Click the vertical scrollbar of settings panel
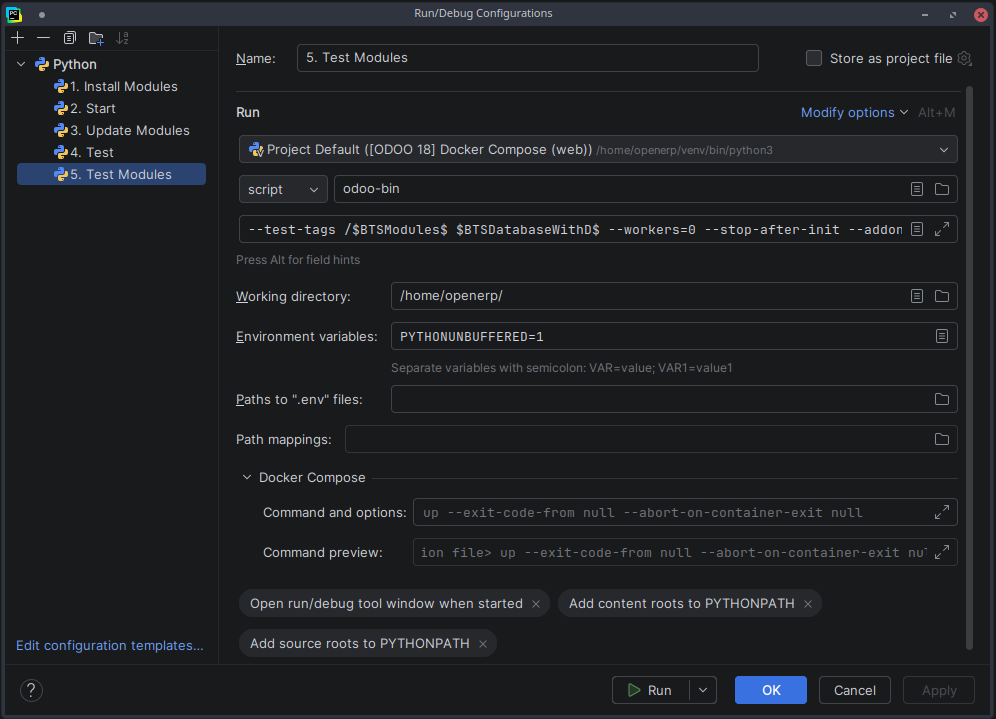This screenshot has width=996, height=719. (x=969, y=368)
